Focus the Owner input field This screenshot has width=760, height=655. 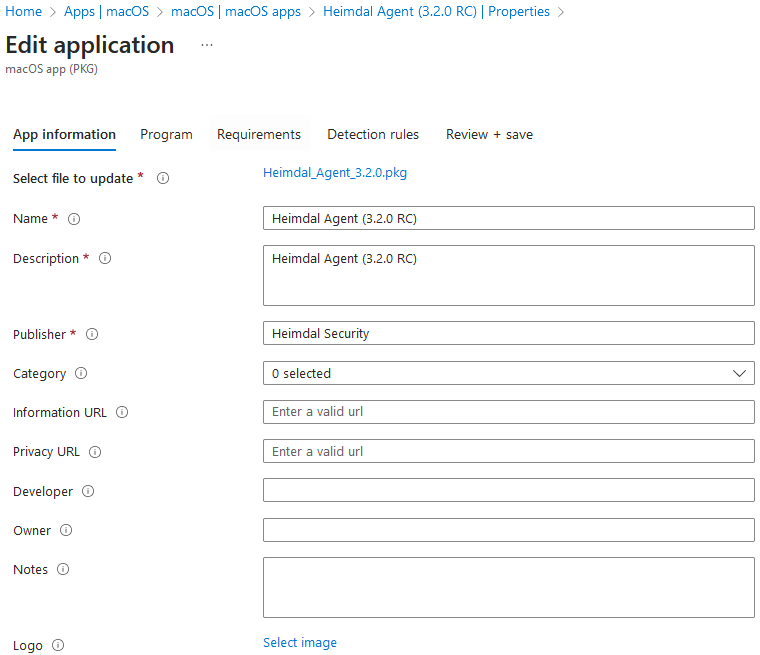click(x=508, y=530)
